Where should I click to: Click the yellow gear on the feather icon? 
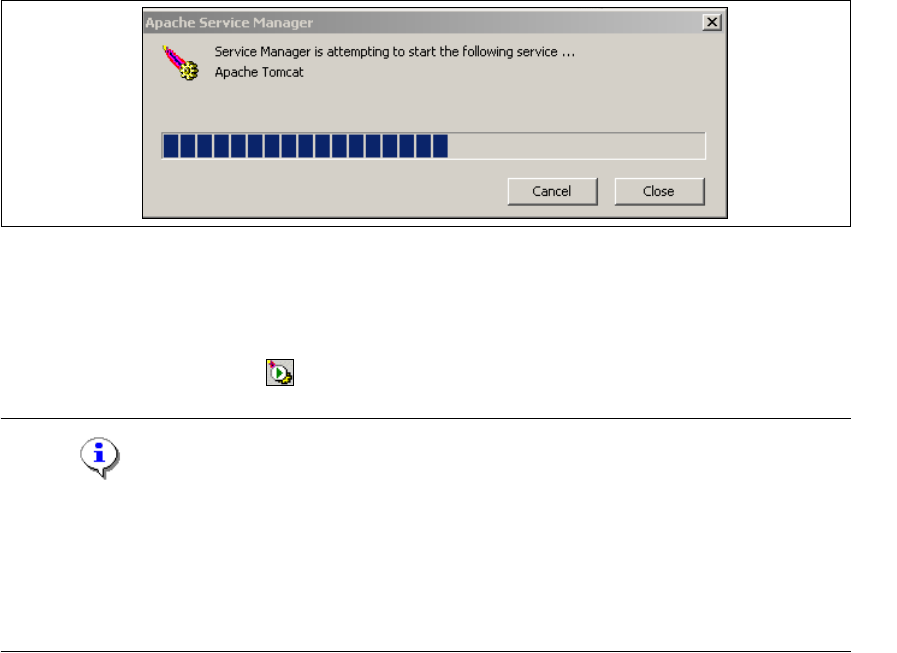click(x=190, y=72)
